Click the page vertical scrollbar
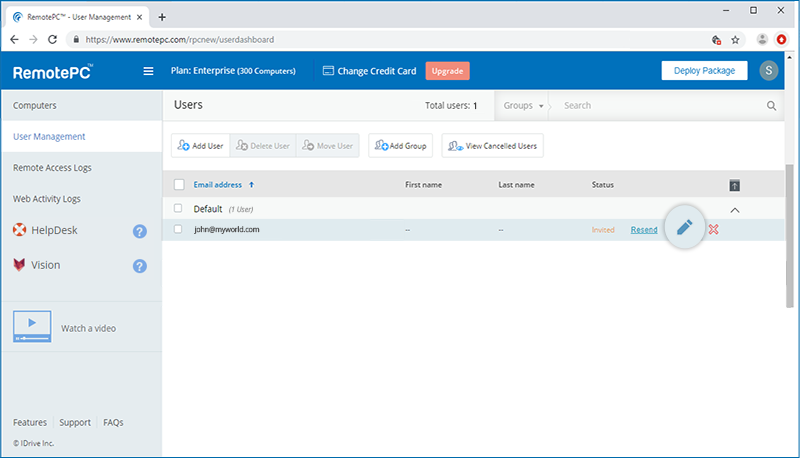 (x=790, y=236)
